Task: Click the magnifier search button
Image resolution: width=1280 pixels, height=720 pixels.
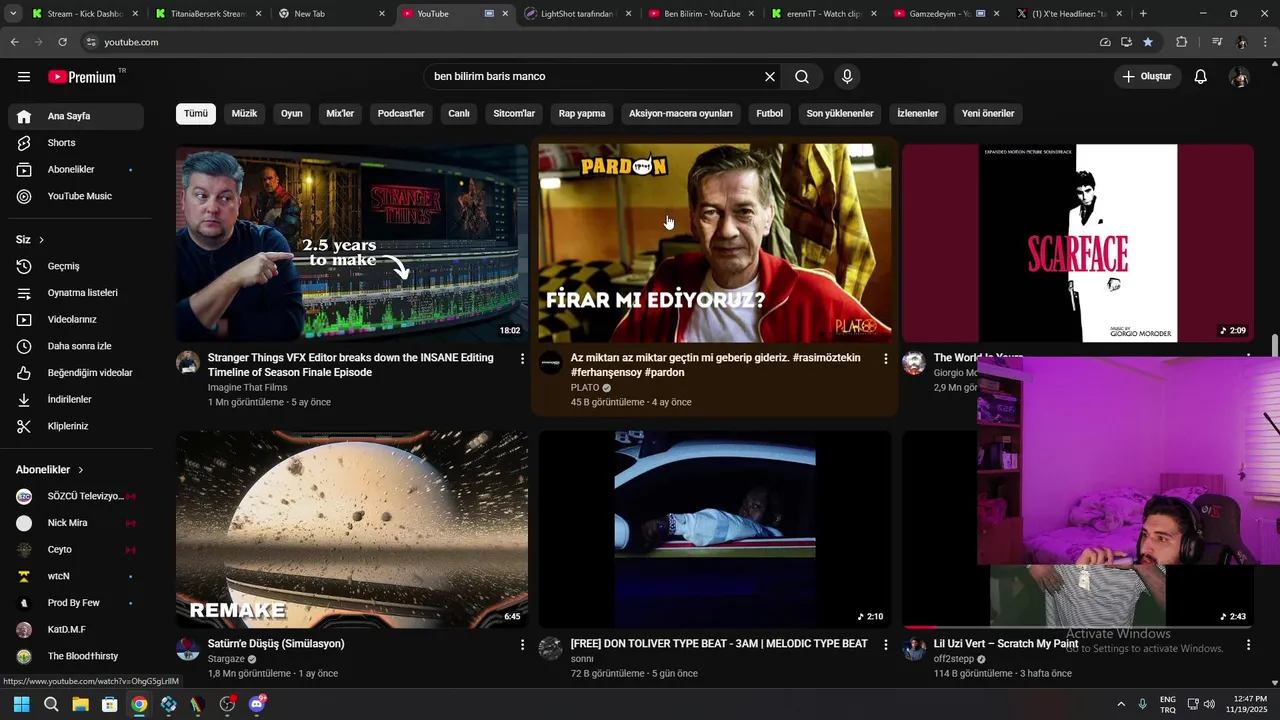Action: pos(802,77)
